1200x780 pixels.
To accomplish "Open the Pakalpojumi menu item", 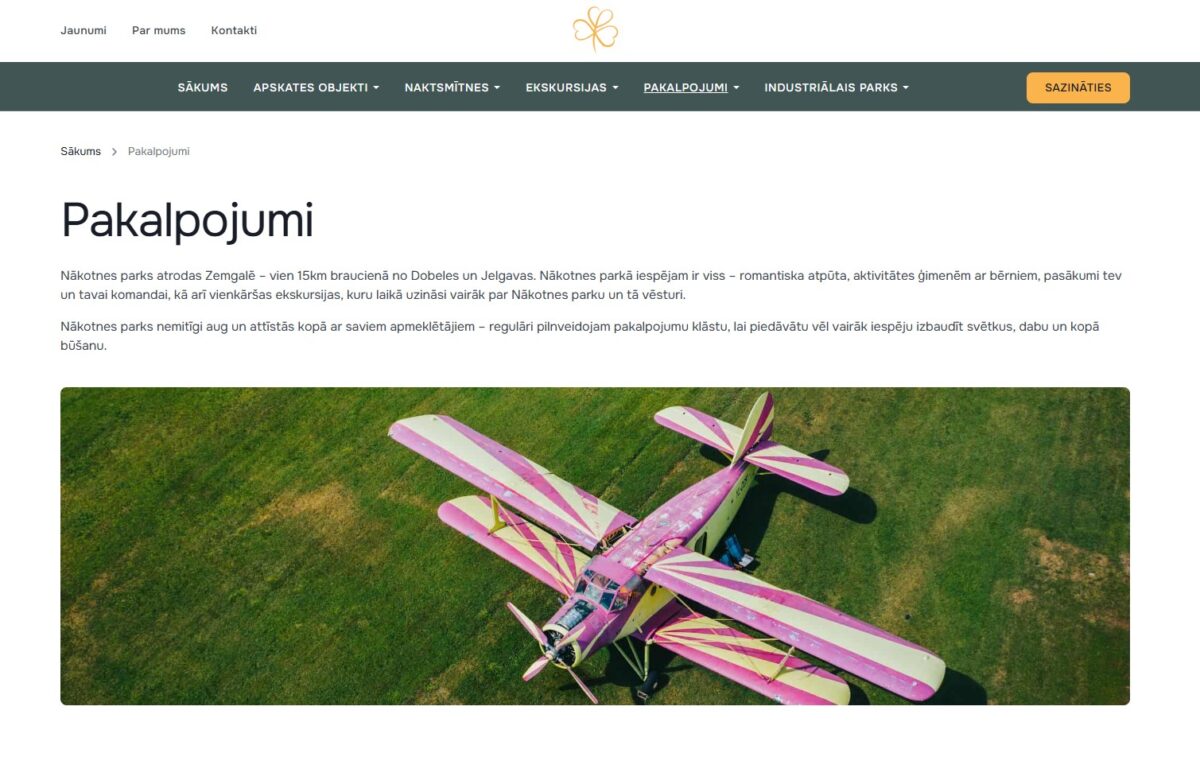I will point(691,87).
